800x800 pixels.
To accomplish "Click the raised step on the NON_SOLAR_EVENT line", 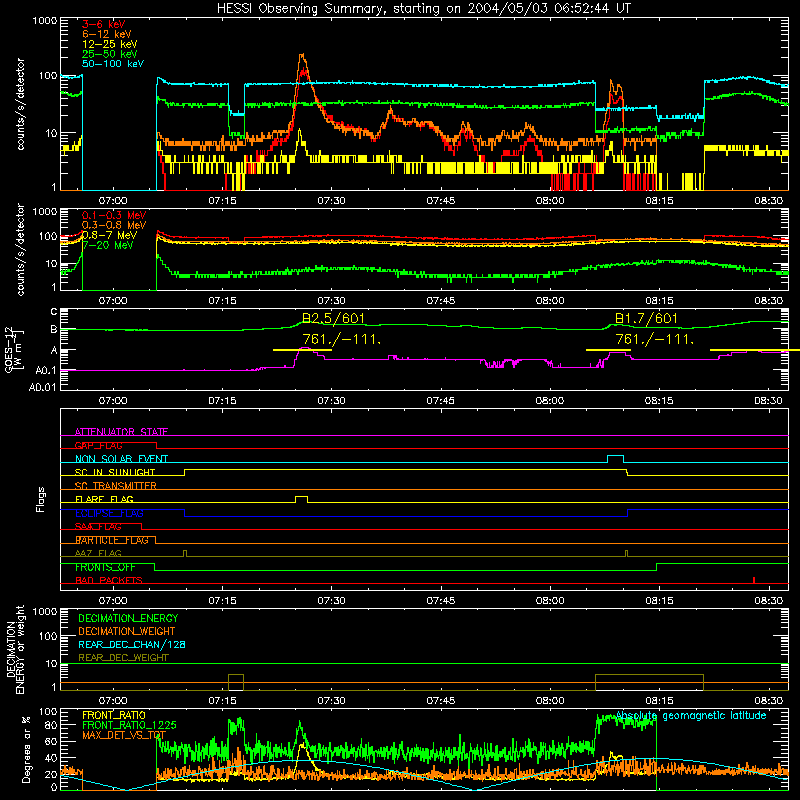I will (615, 459).
